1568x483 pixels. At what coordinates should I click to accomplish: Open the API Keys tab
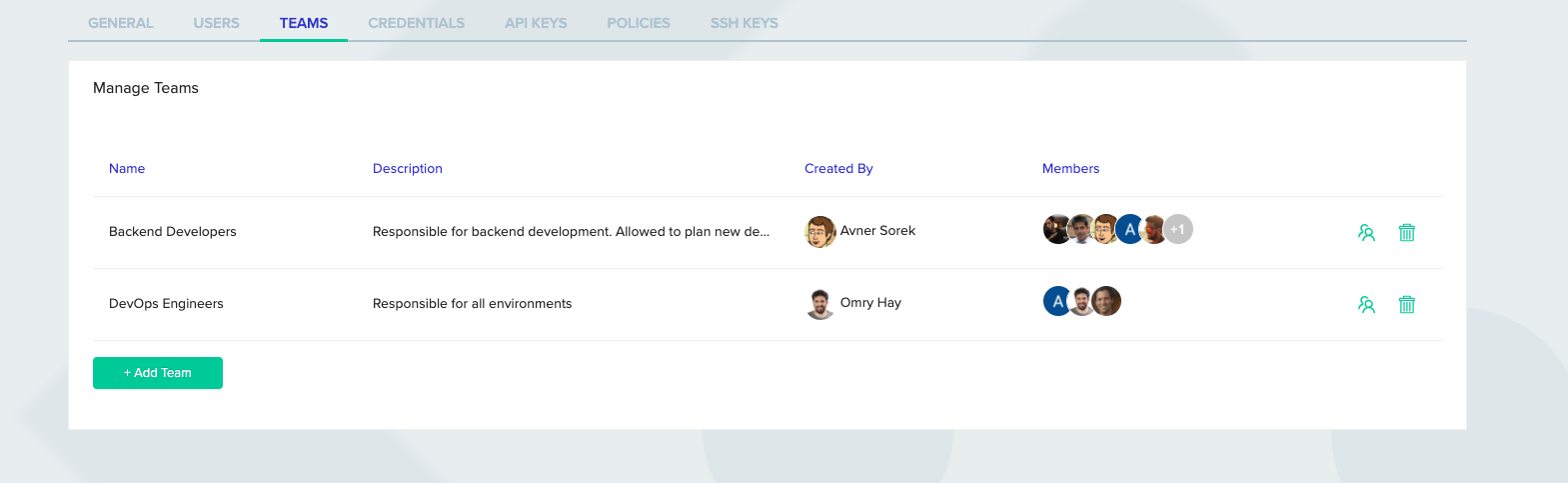click(536, 23)
